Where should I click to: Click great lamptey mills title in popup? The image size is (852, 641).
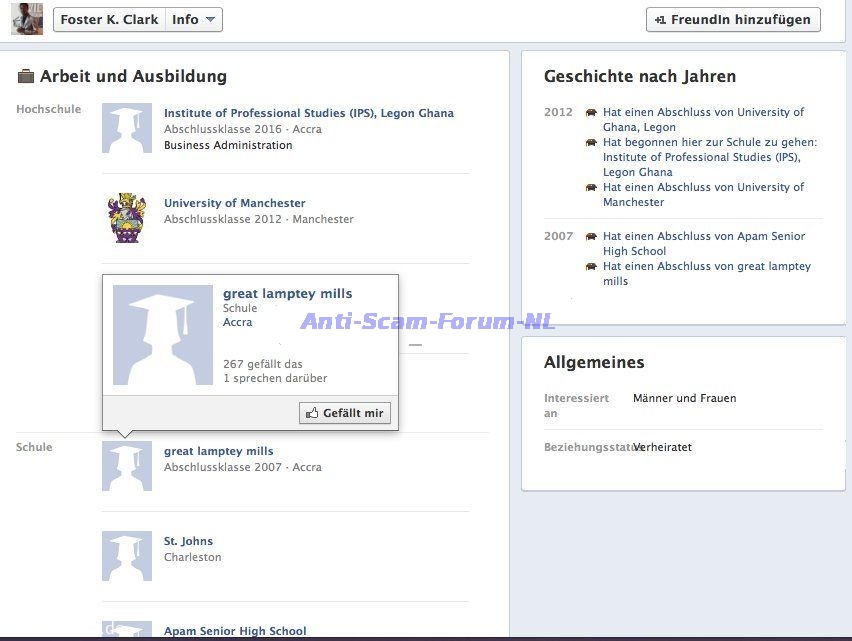pos(287,293)
